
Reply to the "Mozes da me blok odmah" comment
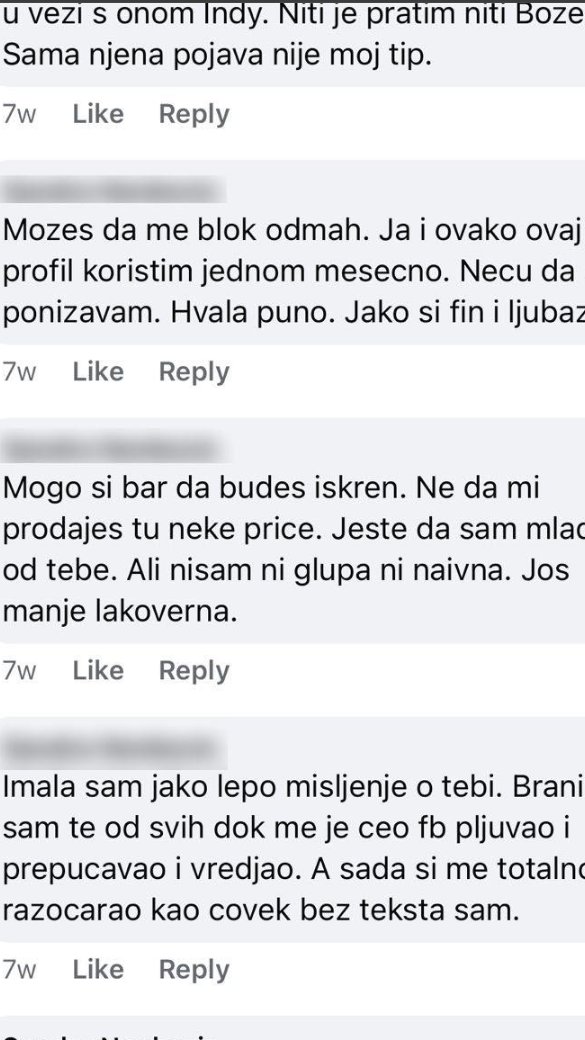click(194, 372)
